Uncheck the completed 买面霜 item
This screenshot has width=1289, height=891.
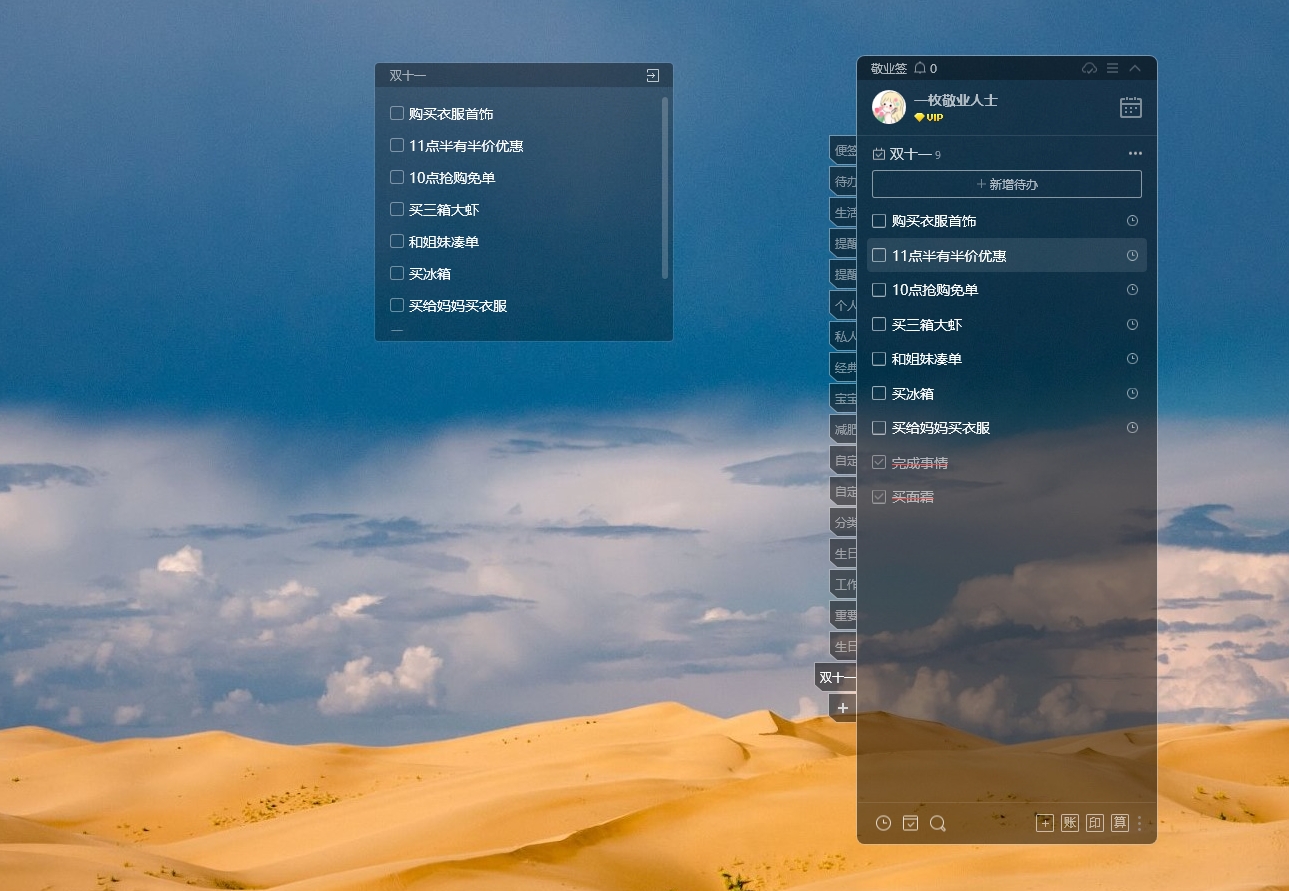(x=879, y=497)
